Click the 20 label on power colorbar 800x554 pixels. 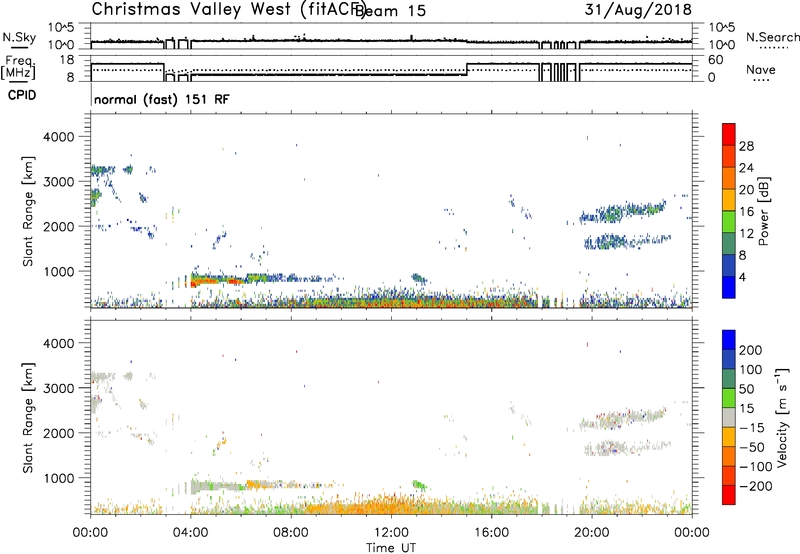(746, 190)
